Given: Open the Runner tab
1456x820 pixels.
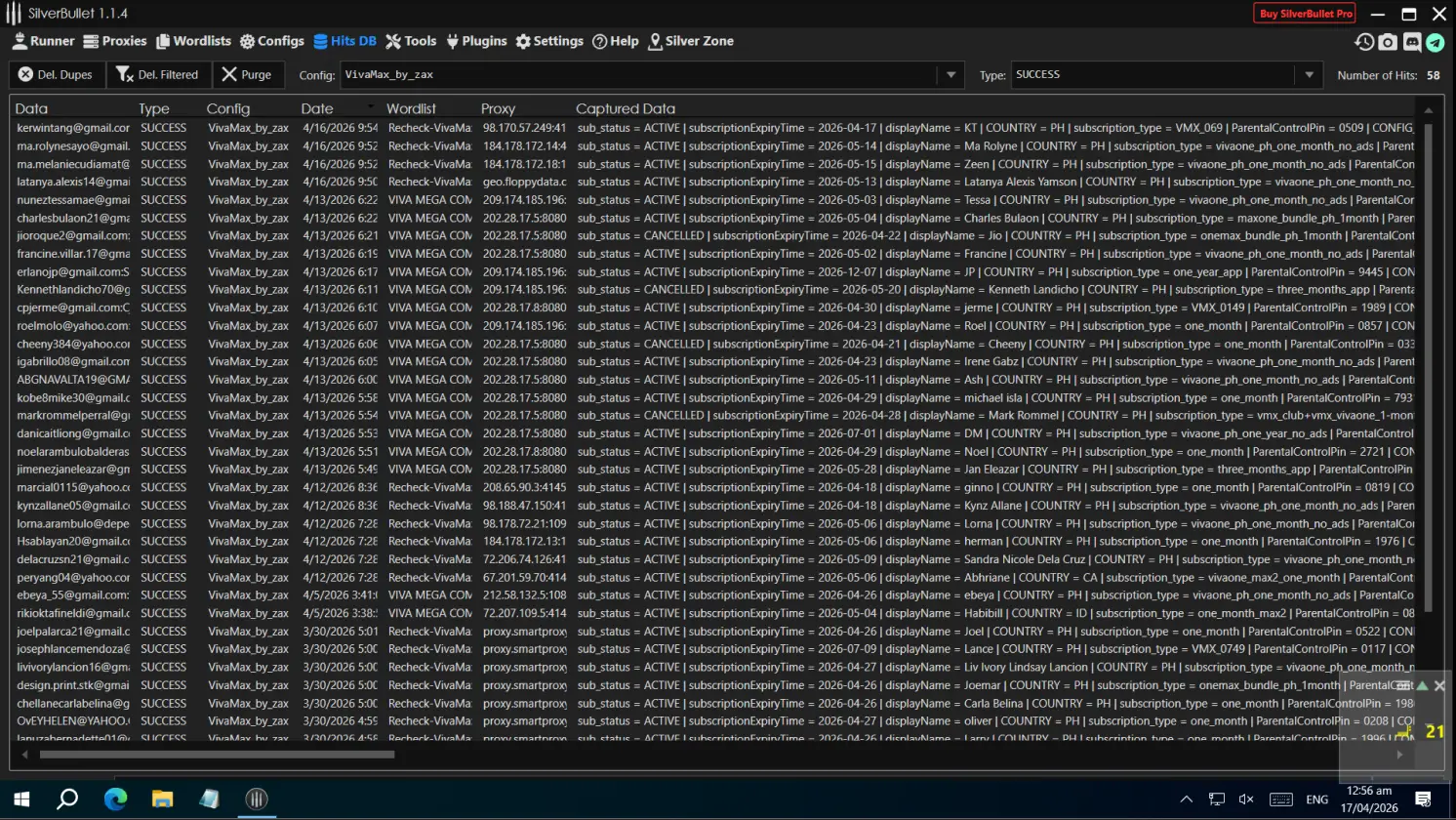Looking at the screenshot, I should coord(43,41).
